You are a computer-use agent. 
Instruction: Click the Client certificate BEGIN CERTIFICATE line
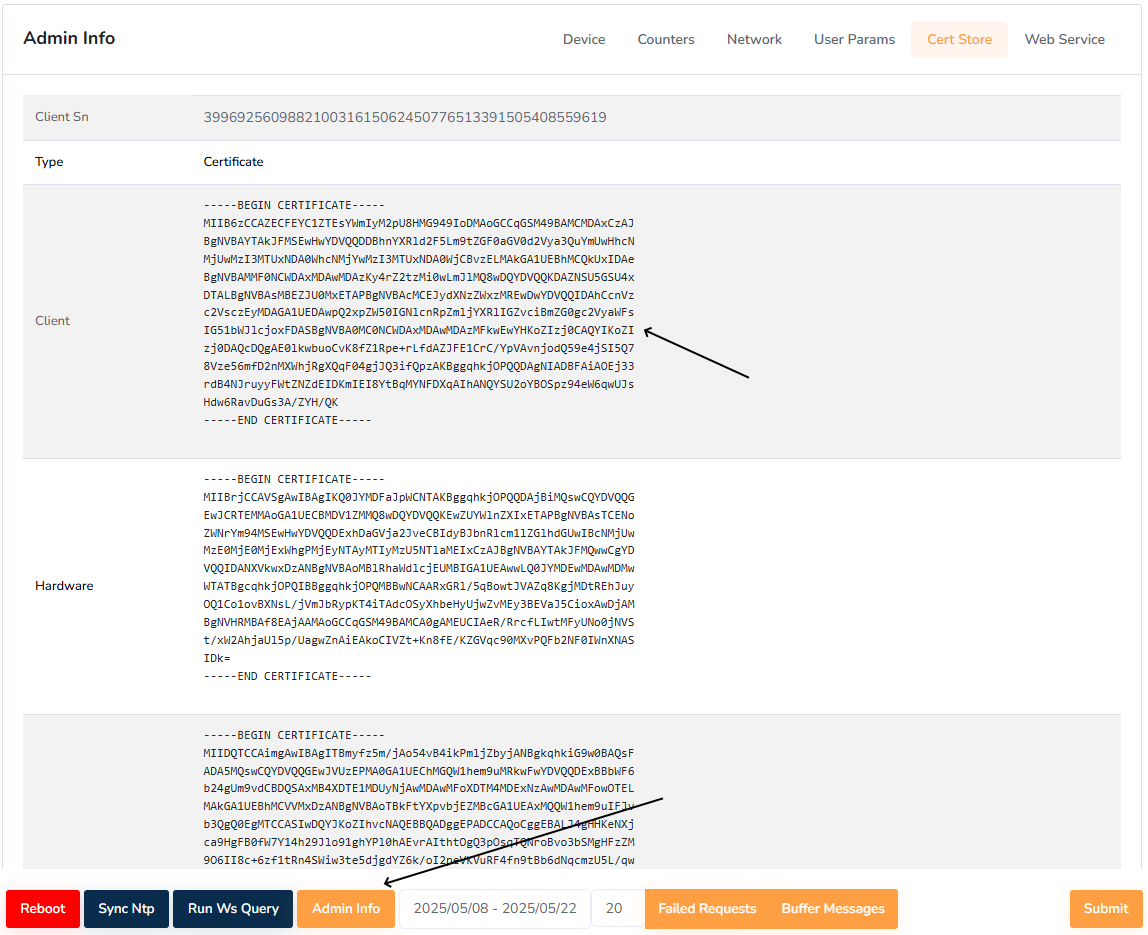pos(294,205)
